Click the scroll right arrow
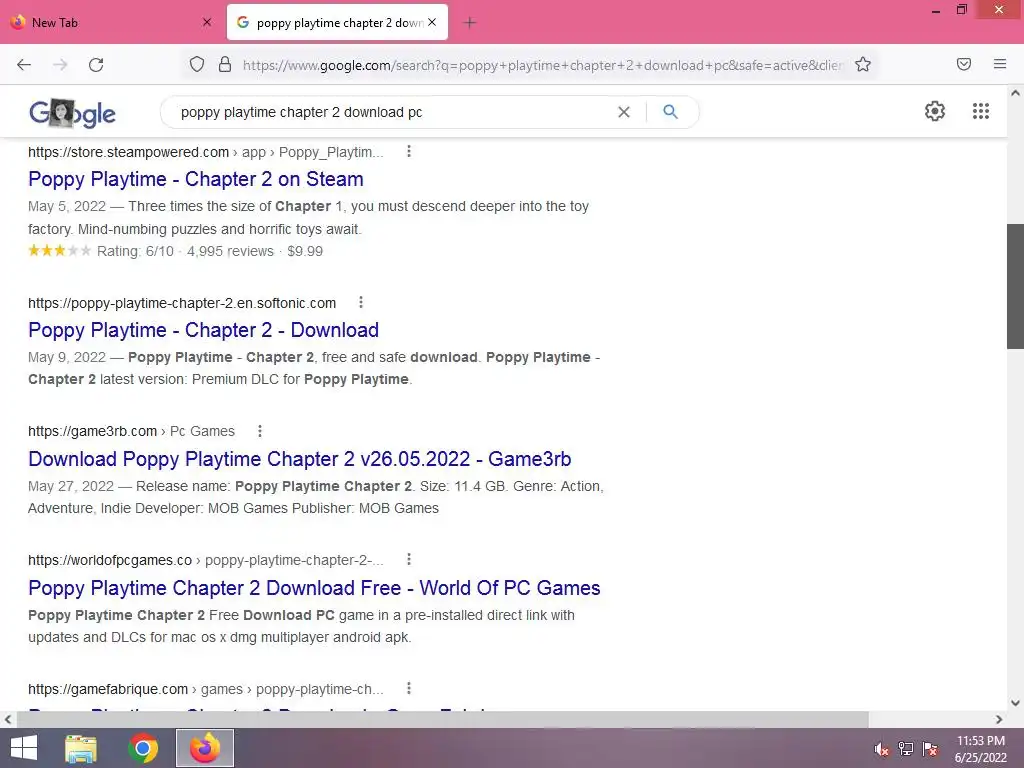Screen dimensions: 1024x768 (x=999, y=719)
